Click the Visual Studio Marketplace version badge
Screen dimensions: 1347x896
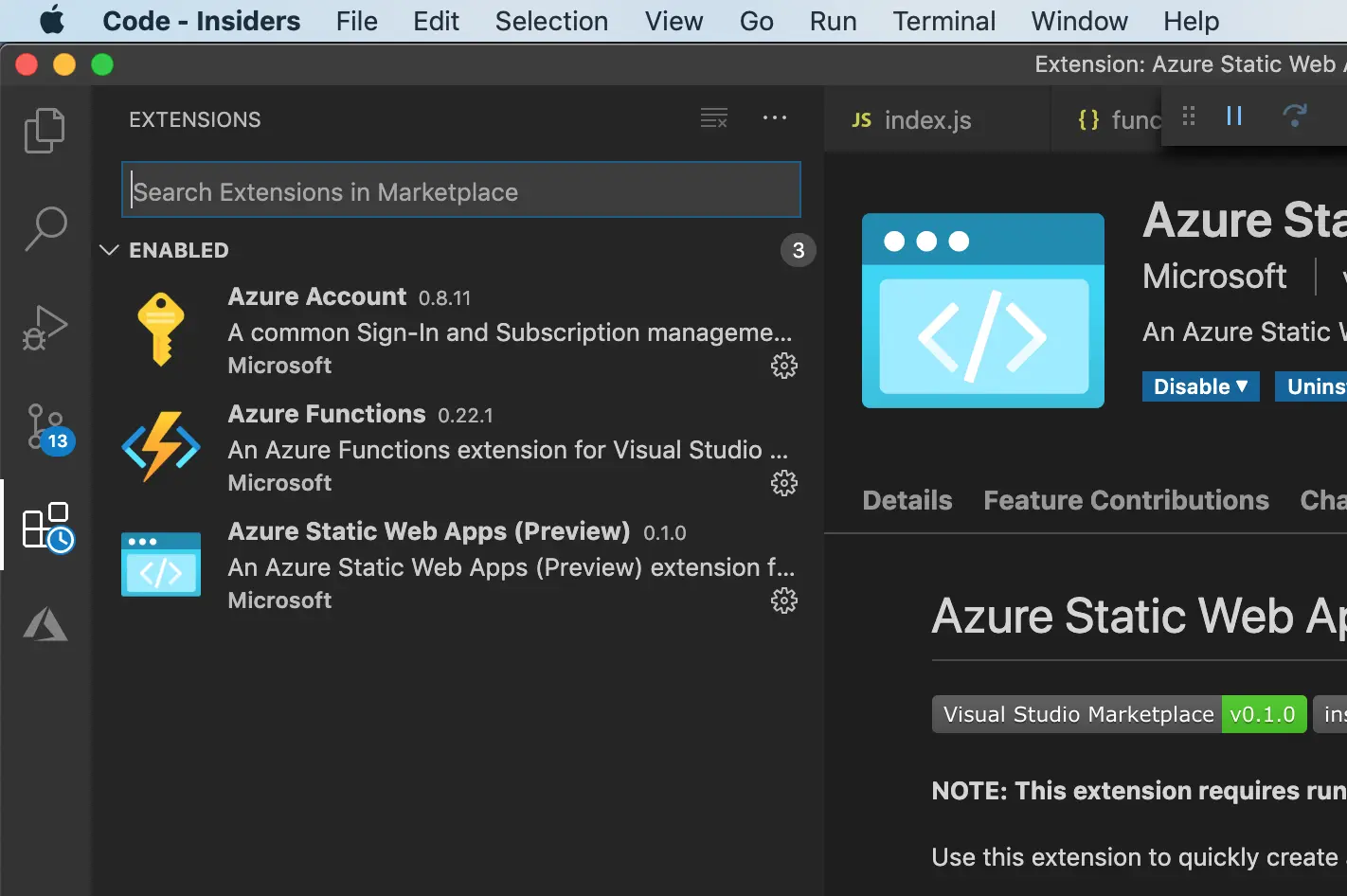point(1119,714)
